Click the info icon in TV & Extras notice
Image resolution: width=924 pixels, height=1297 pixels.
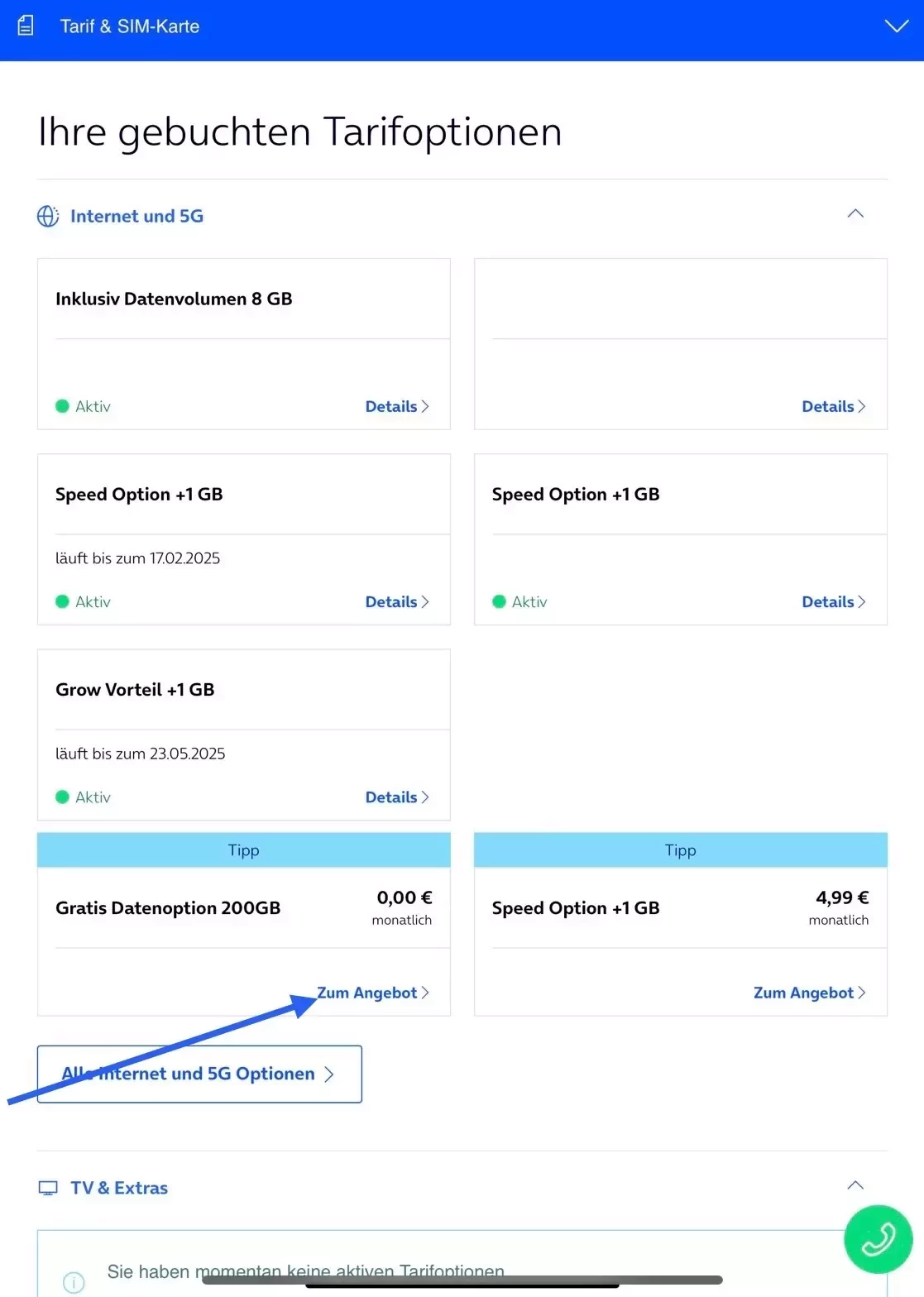tap(74, 1282)
